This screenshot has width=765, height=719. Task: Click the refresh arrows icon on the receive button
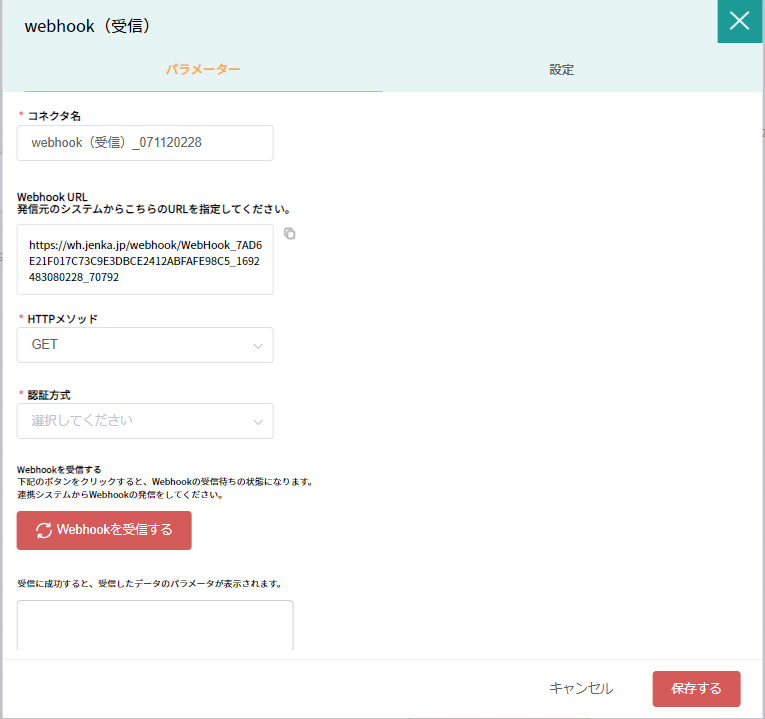coord(44,531)
